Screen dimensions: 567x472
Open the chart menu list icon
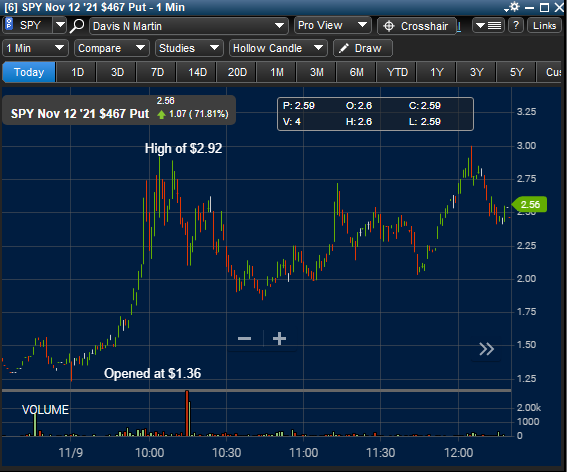click(488, 26)
